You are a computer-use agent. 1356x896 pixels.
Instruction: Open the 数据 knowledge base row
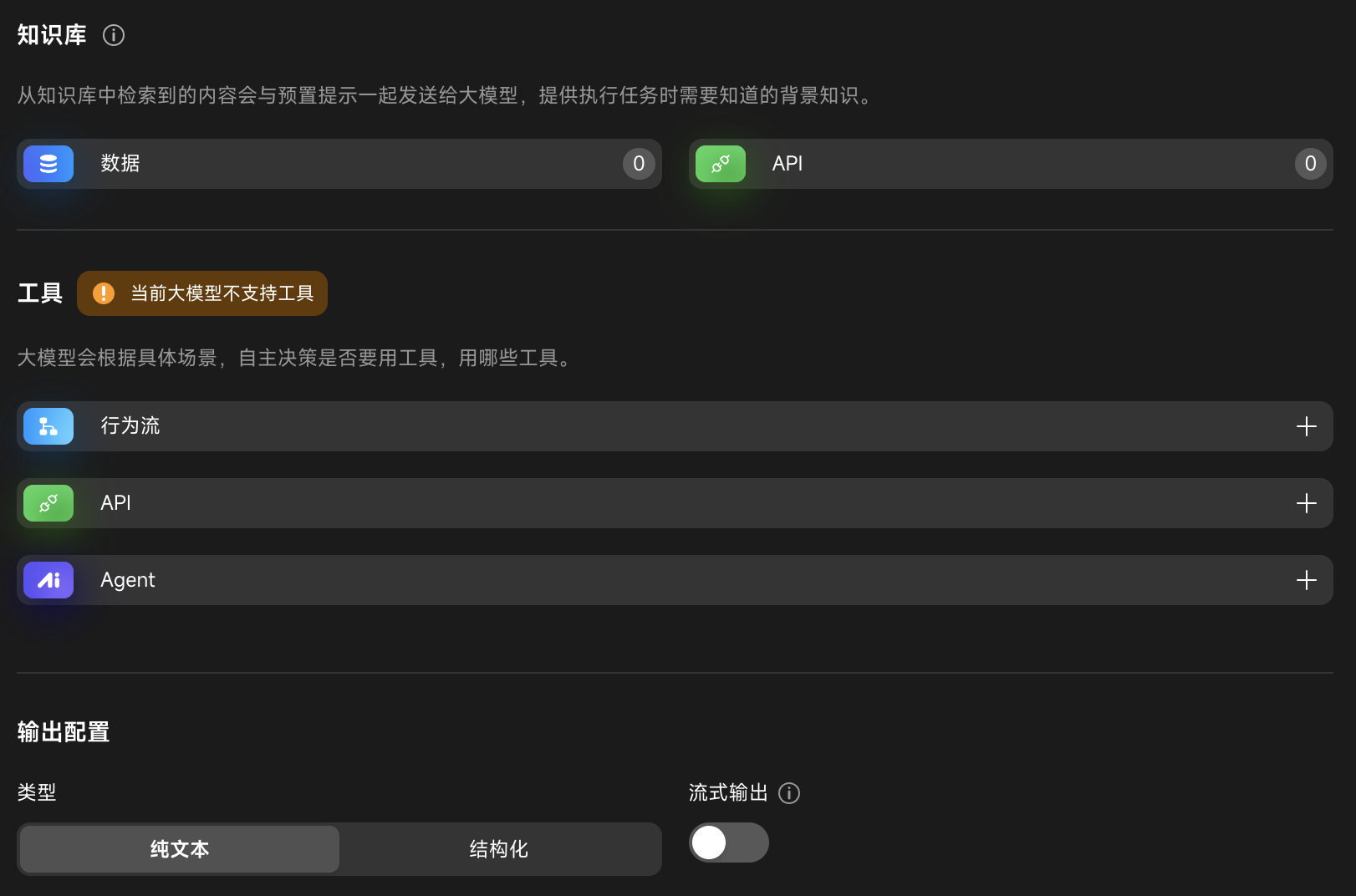tap(334, 164)
